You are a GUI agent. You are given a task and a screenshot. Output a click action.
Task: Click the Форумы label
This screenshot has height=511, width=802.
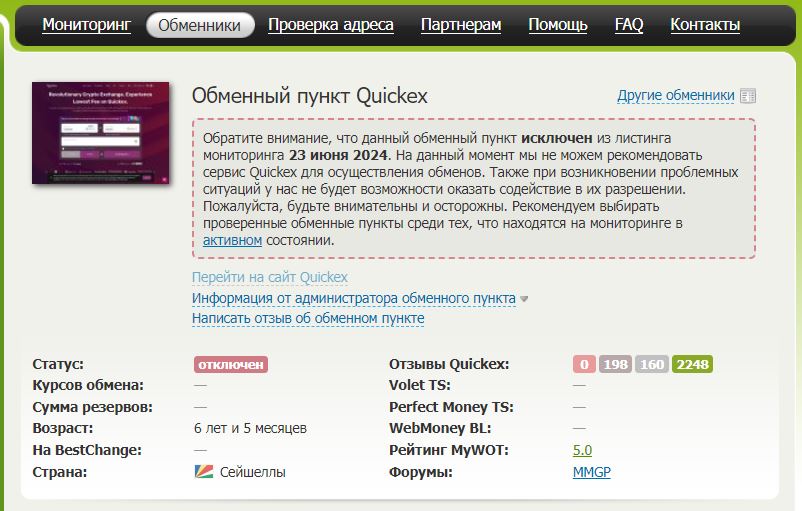420,472
